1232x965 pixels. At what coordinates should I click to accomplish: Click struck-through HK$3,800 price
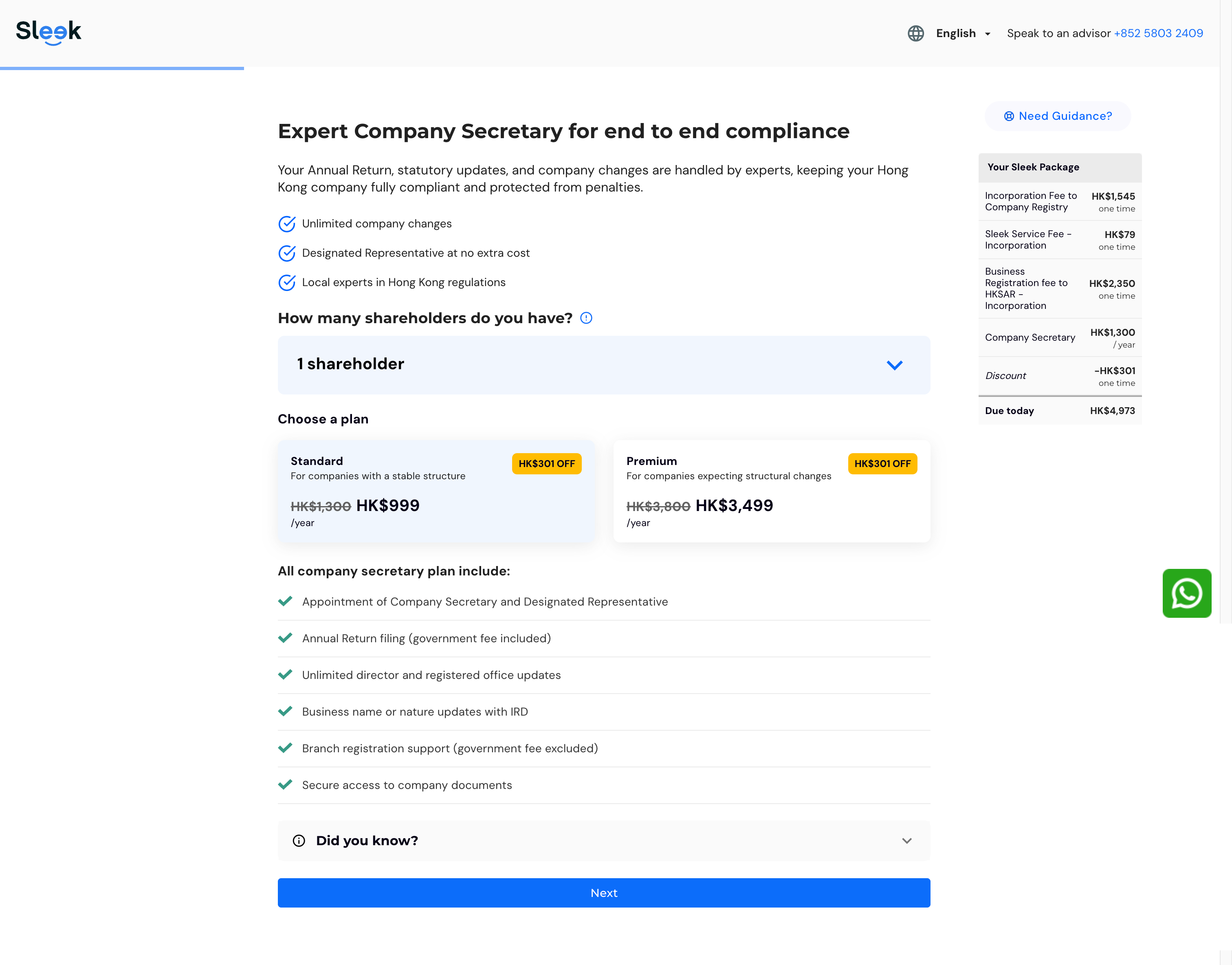658,507
